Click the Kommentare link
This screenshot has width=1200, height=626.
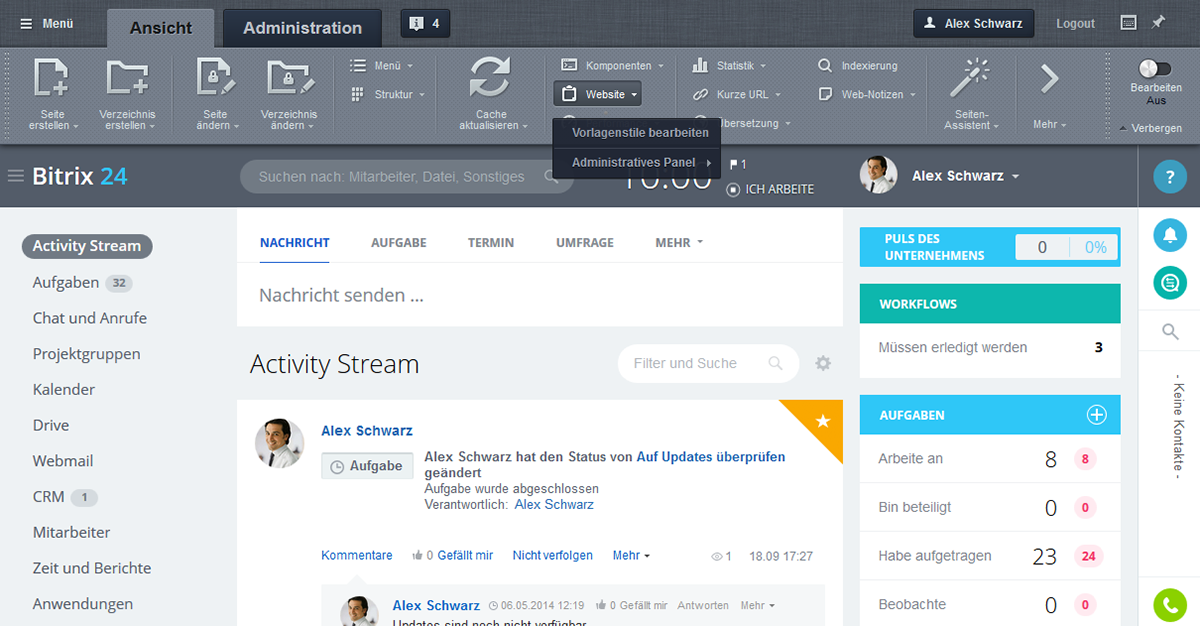click(357, 556)
